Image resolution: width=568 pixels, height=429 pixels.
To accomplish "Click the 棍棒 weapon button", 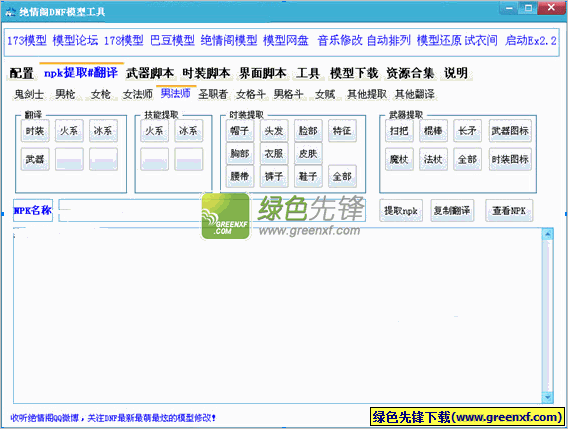I will pyautogui.click(x=433, y=131).
